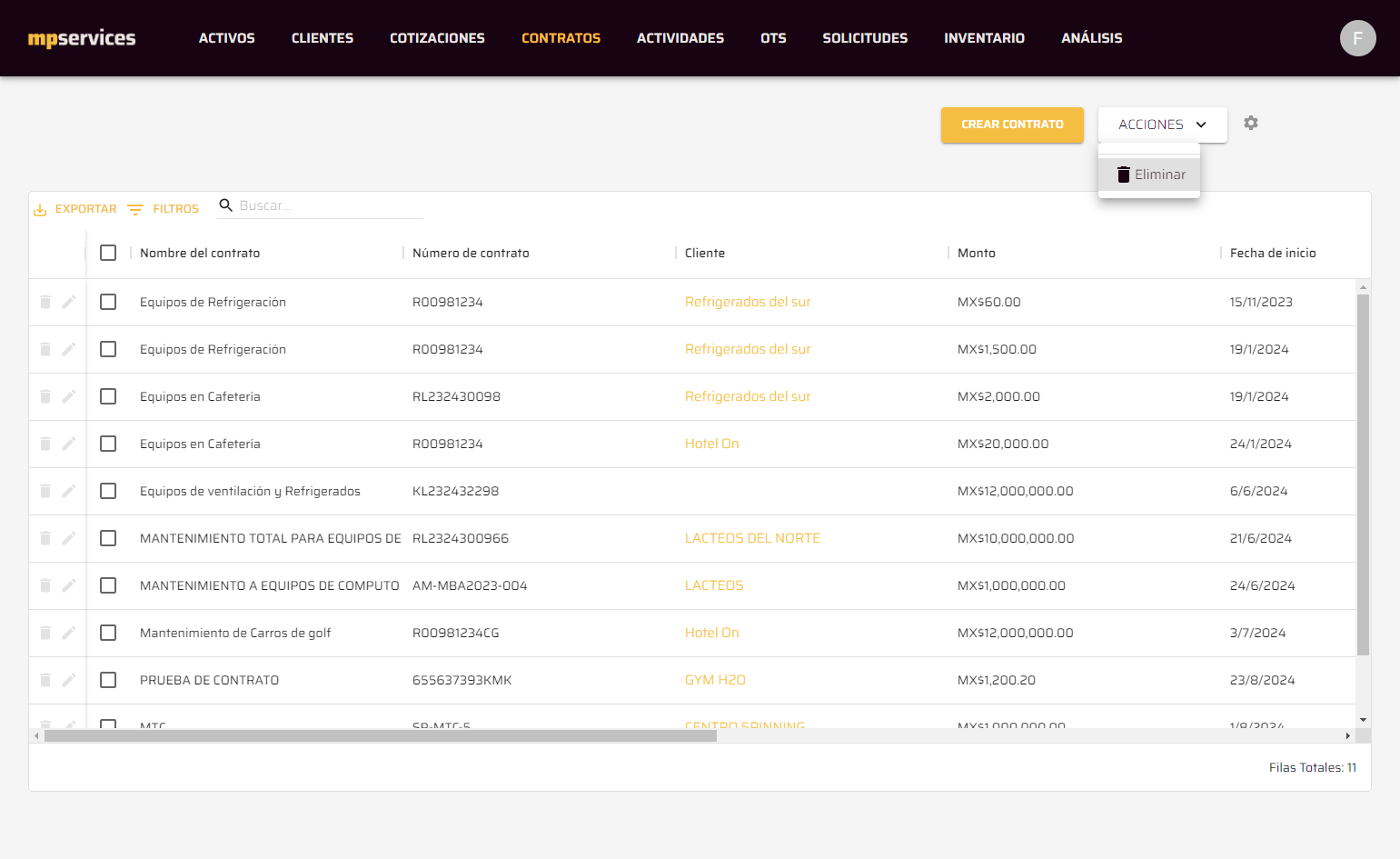Check the PRUEBA DE CONTRATO checkbox
The height and width of the screenshot is (859, 1400).
point(108,680)
